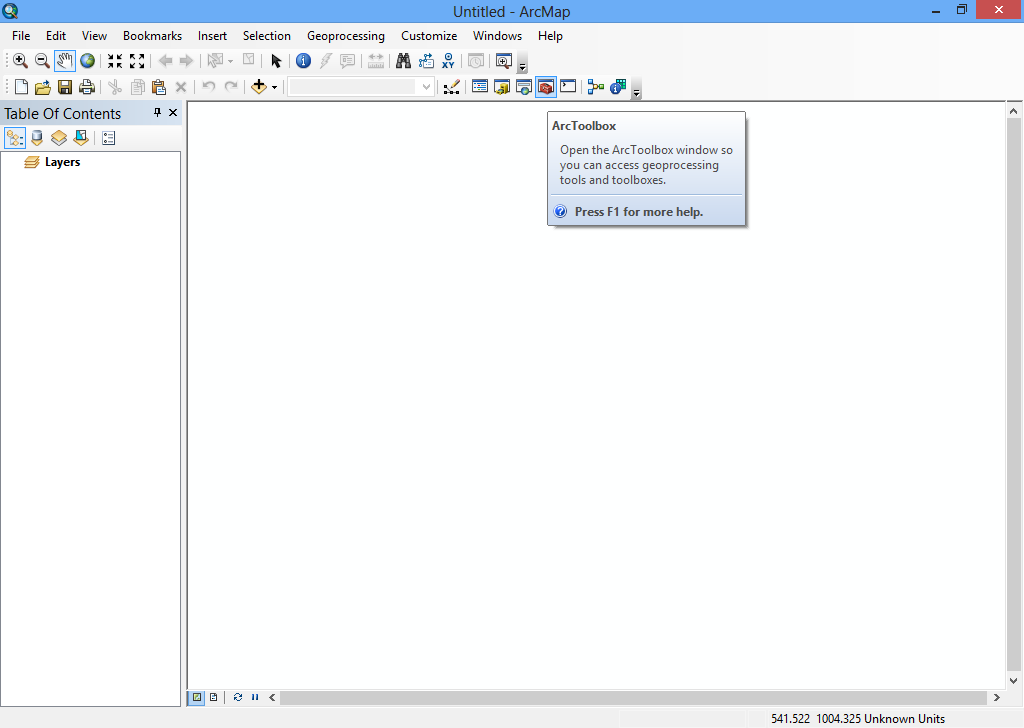Viewport: 1024px width, 728px height.
Task: Open the Find Route tool
Action: pos(426,61)
